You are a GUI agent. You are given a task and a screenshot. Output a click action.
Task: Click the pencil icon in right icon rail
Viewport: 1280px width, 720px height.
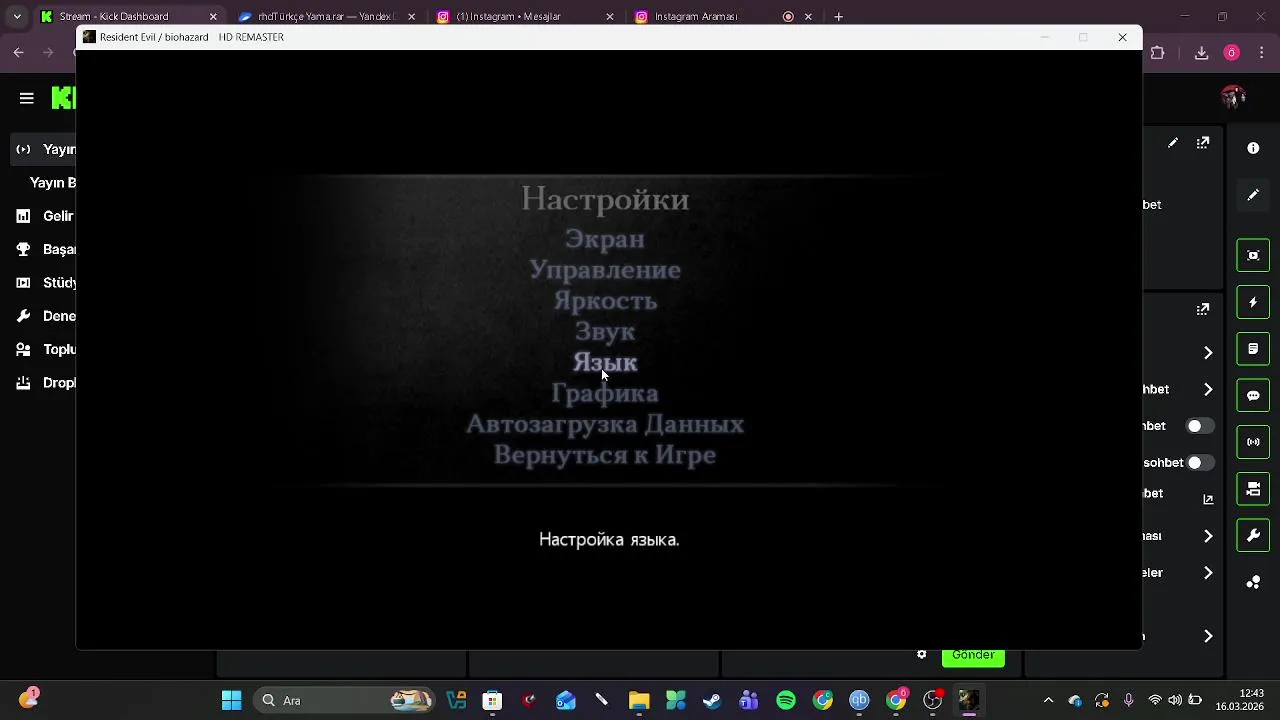1253,195
